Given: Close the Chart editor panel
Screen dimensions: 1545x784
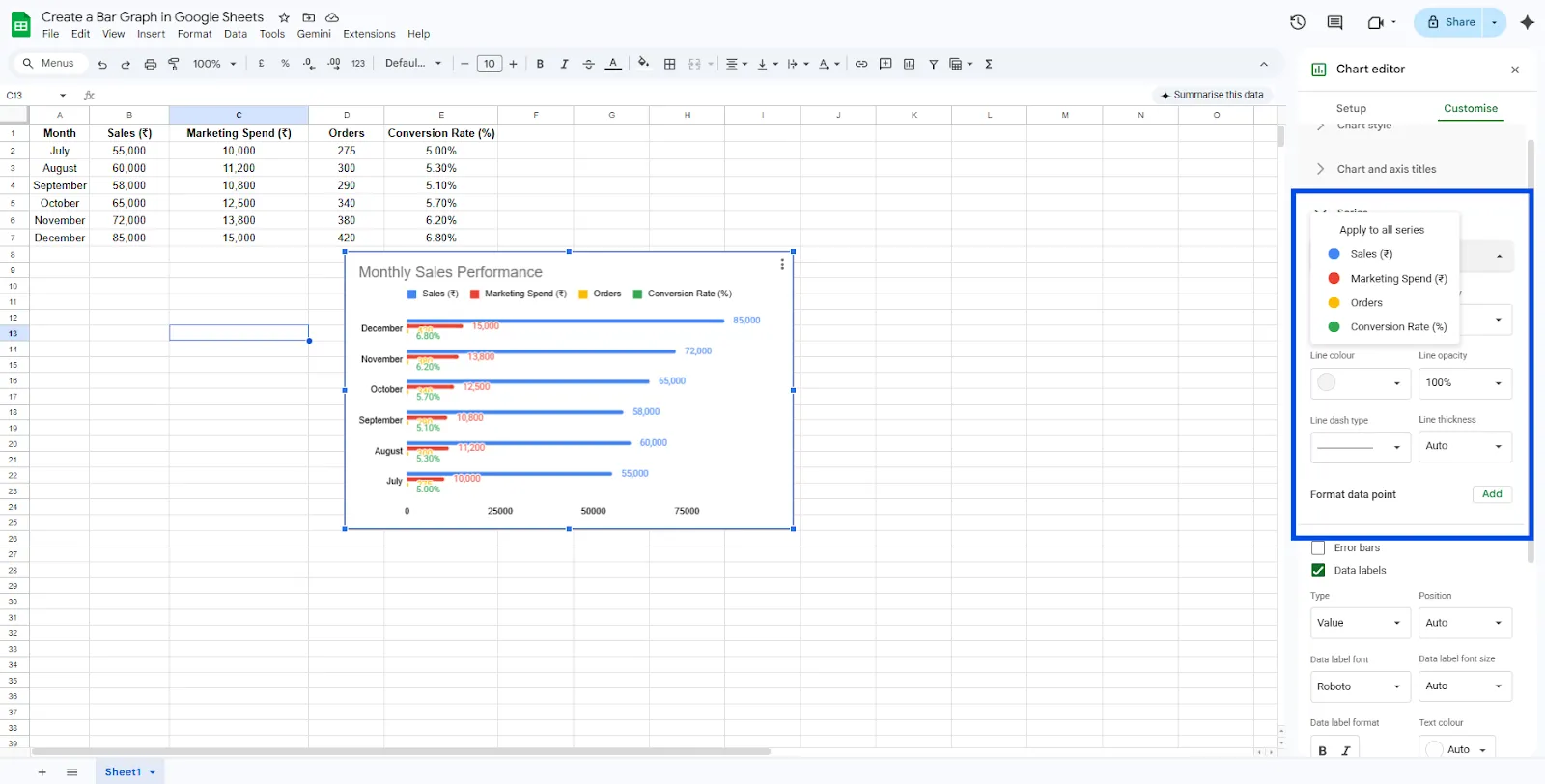Looking at the screenshot, I should pos(1515,70).
